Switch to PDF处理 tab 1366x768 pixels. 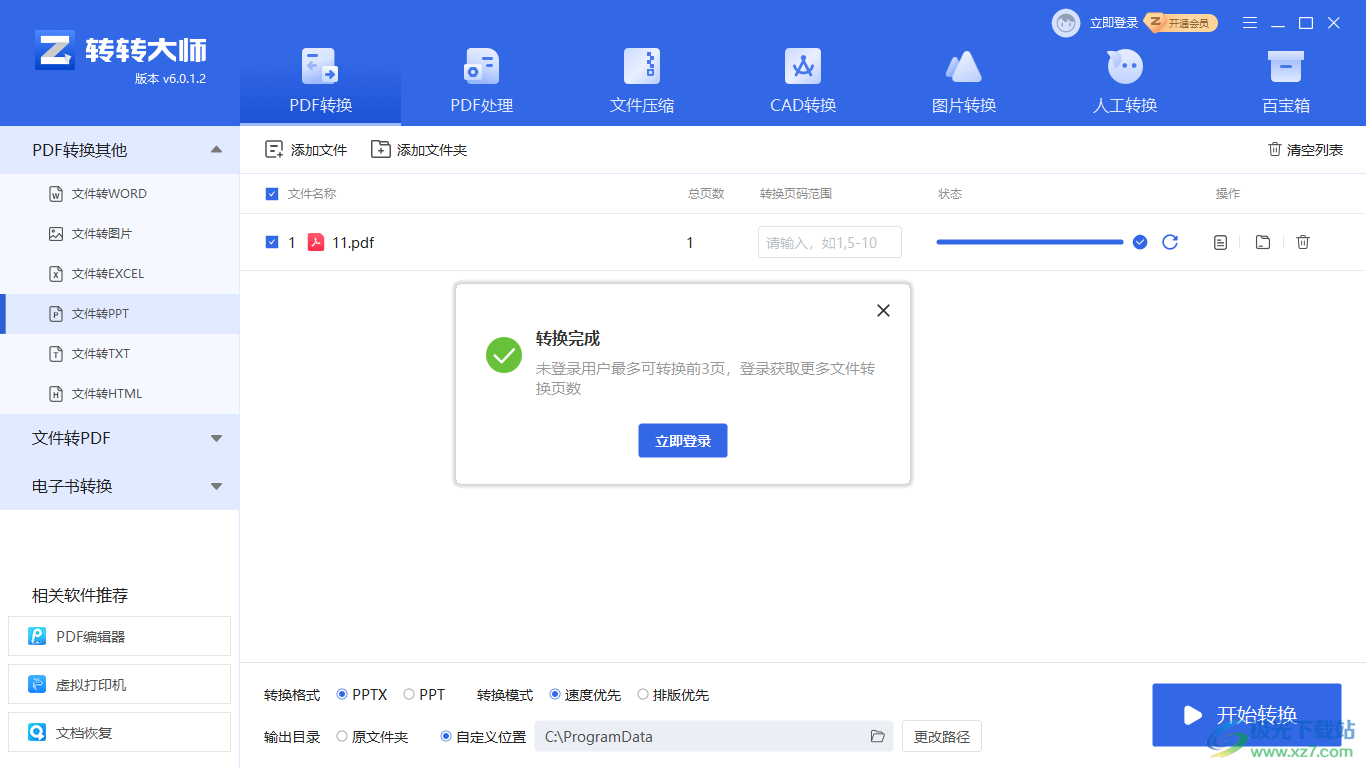(481, 82)
